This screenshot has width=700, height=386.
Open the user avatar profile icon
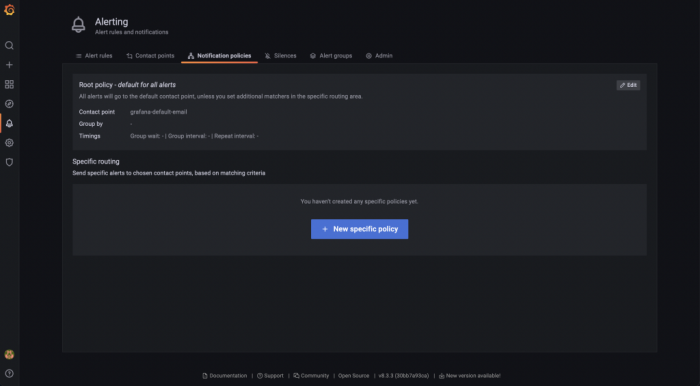[x=9, y=354]
